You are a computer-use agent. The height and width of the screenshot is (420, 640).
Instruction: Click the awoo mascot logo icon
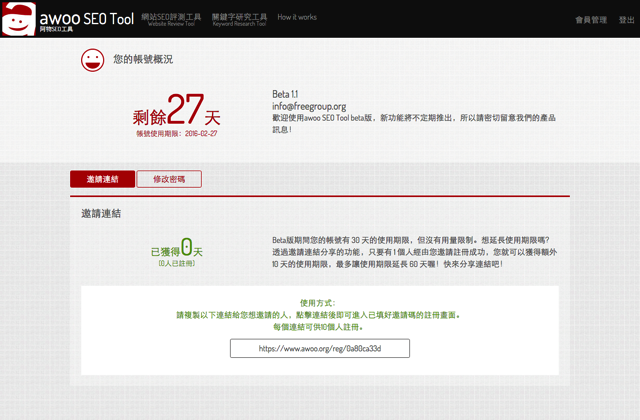pos(19,19)
